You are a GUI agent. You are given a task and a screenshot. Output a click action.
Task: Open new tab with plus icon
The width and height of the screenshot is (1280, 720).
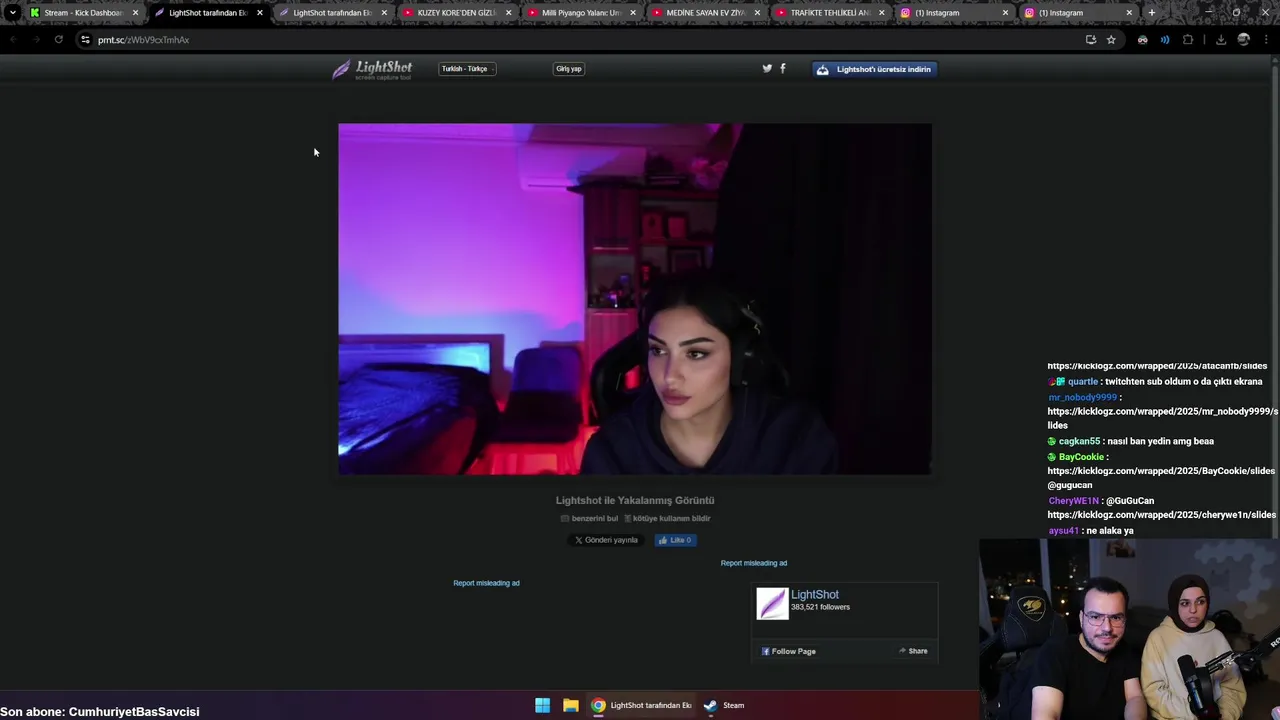pyautogui.click(x=1152, y=13)
